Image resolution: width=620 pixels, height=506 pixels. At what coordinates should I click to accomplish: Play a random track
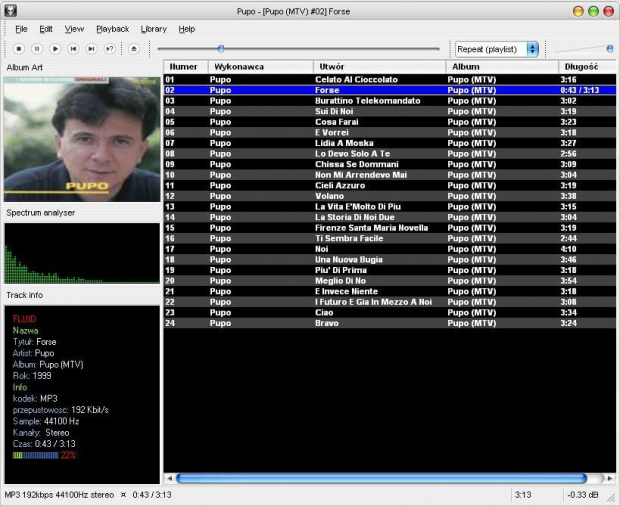coord(109,48)
